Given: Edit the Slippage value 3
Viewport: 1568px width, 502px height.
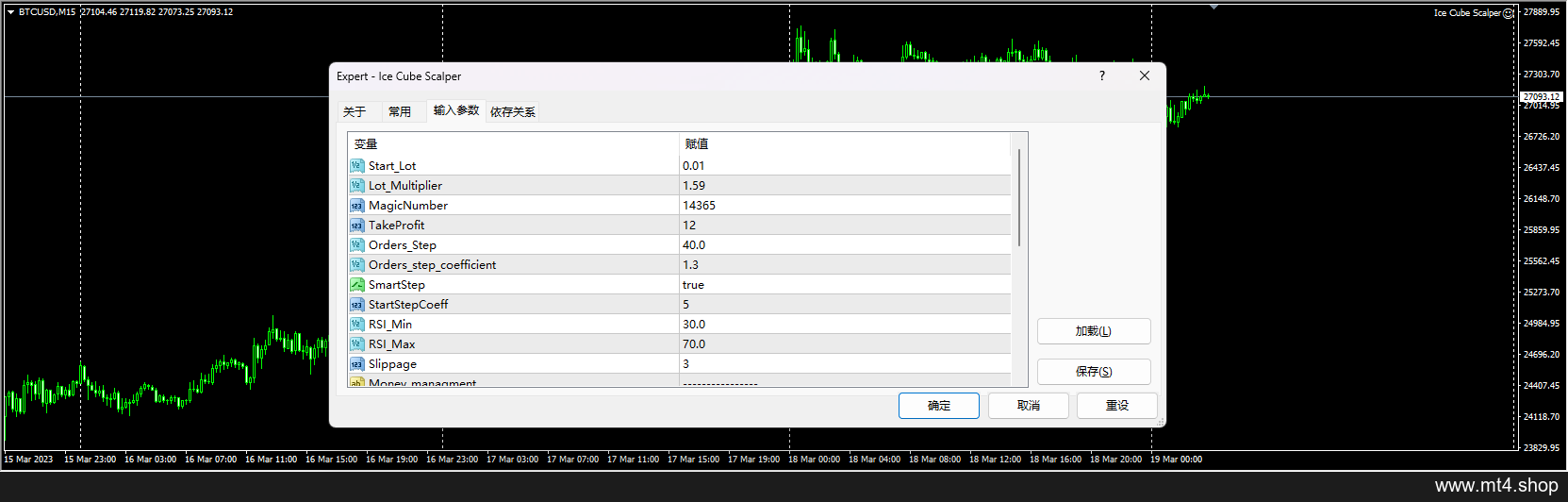Looking at the screenshot, I should [845, 364].
